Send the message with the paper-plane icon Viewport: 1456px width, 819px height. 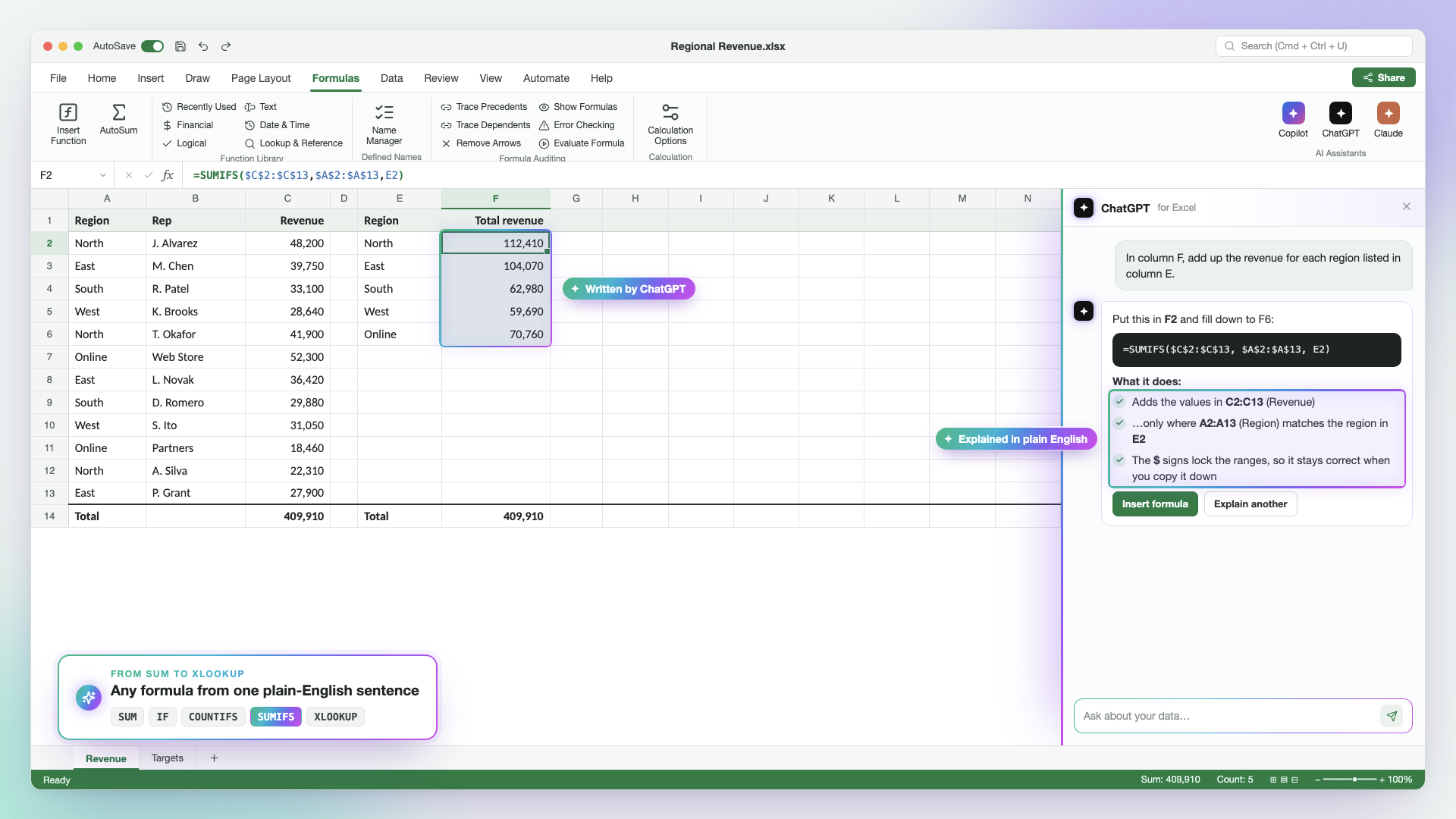coord(1392,716)
